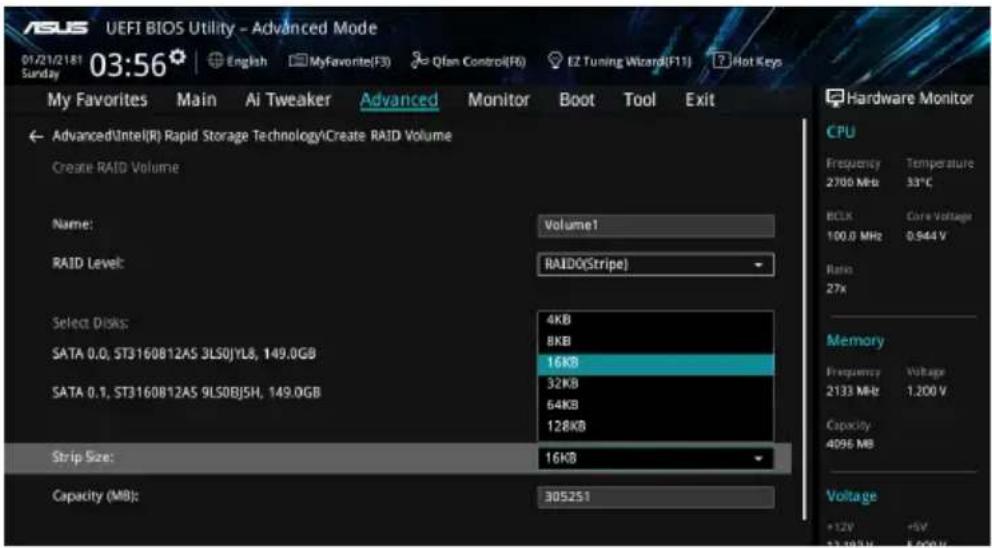The height and width of the screenshot is (548, 992).
Task: Go to the Monitor tab
Action: pos(499,100)
